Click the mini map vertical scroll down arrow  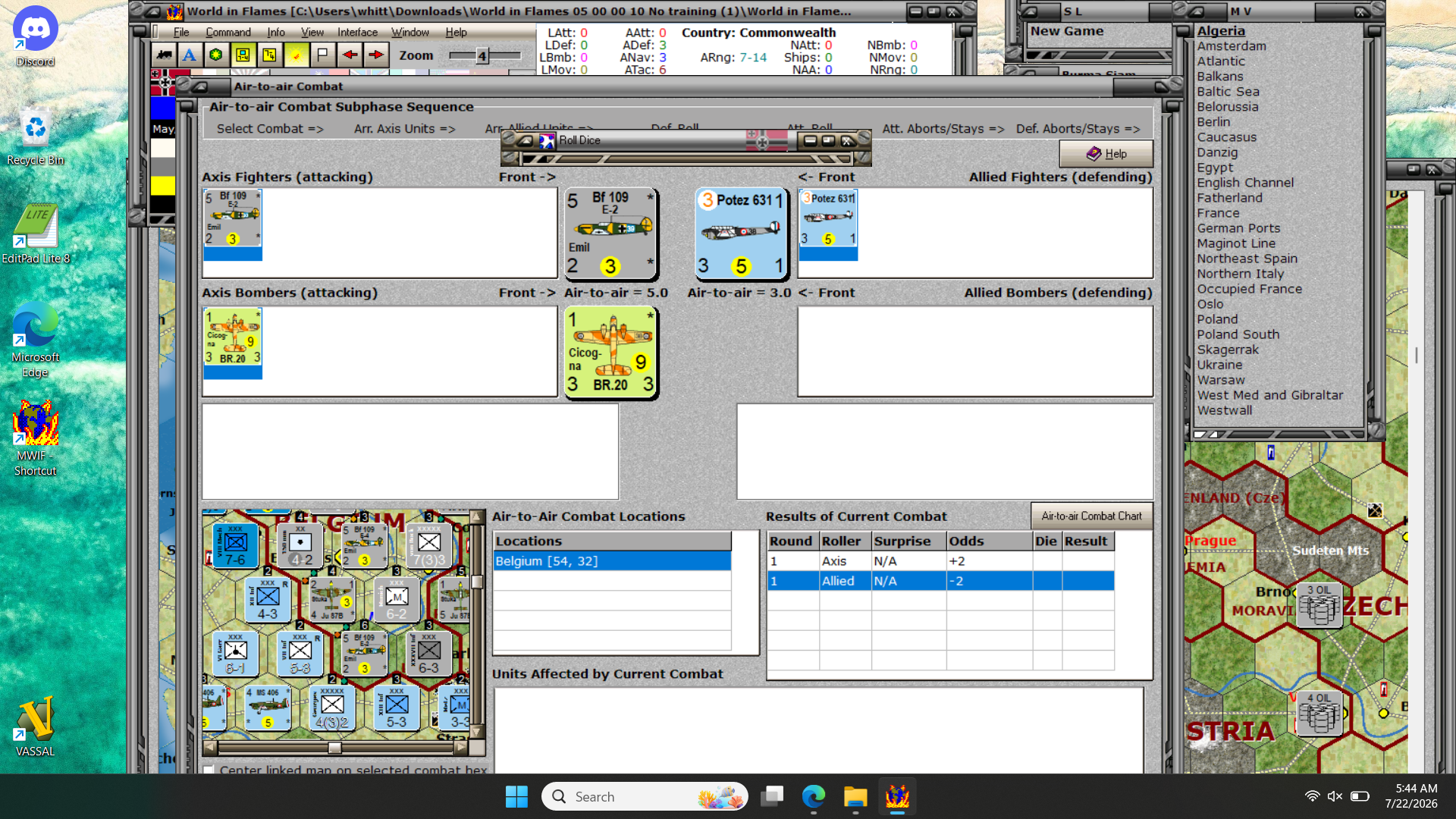[x=477, y=731]
